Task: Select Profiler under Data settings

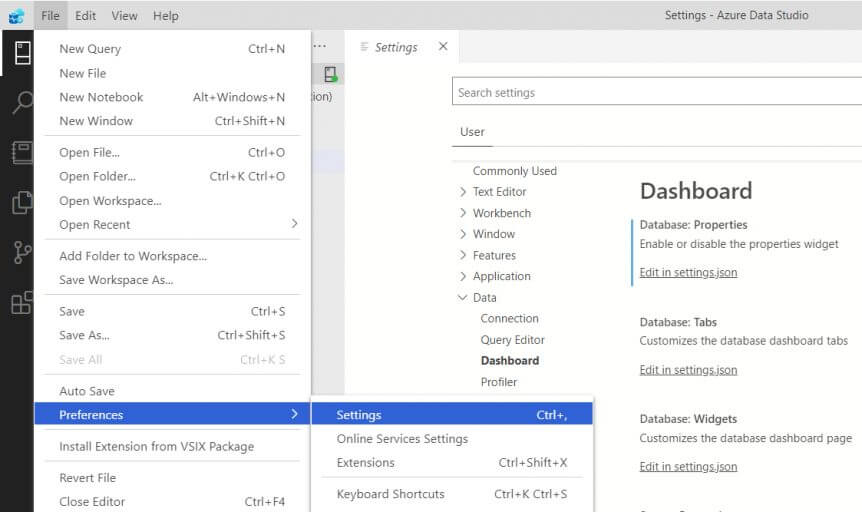Action: coord(499,382)
